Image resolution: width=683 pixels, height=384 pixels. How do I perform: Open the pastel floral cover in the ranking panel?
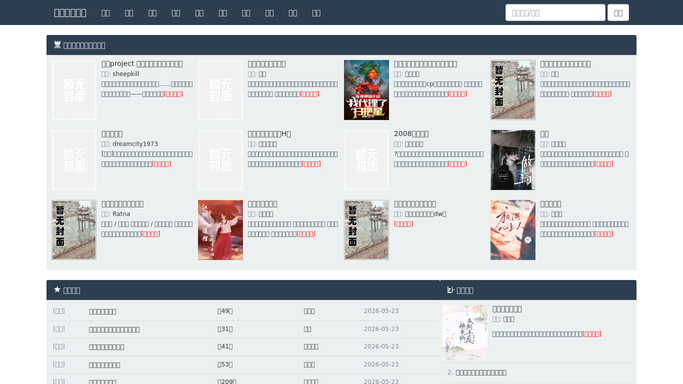tap(465, 332)
